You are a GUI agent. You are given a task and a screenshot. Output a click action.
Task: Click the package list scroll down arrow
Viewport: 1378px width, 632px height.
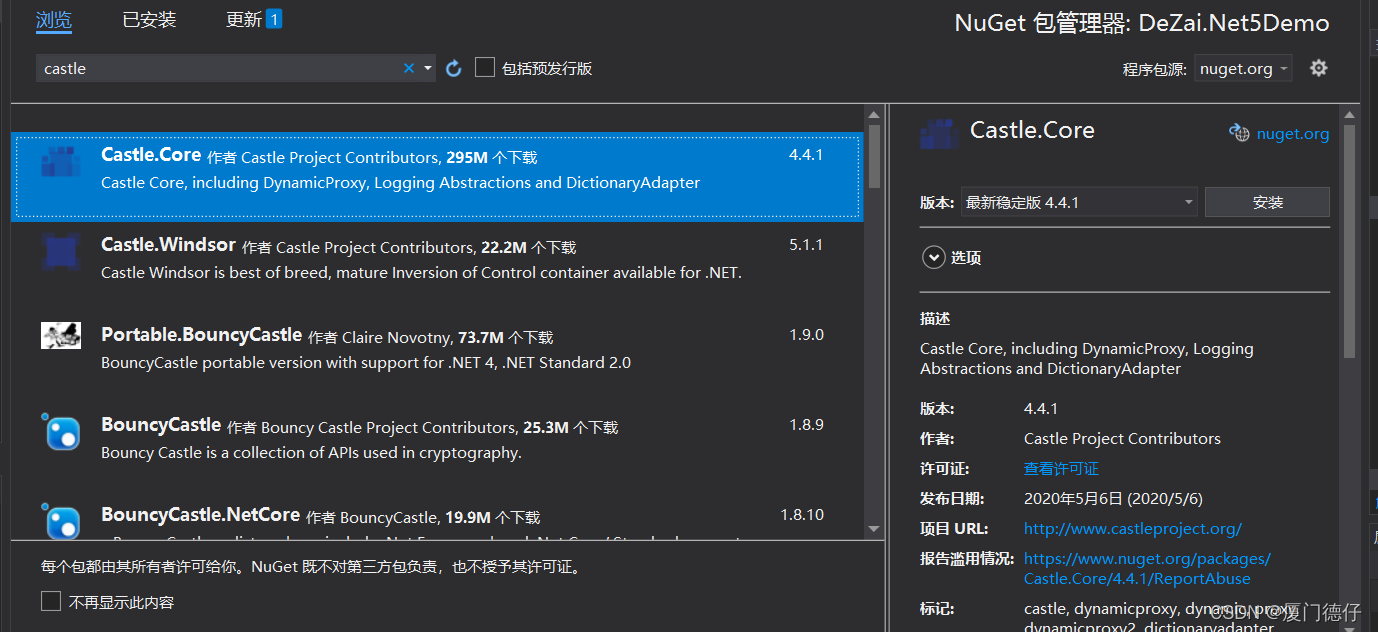pos(874,529)
